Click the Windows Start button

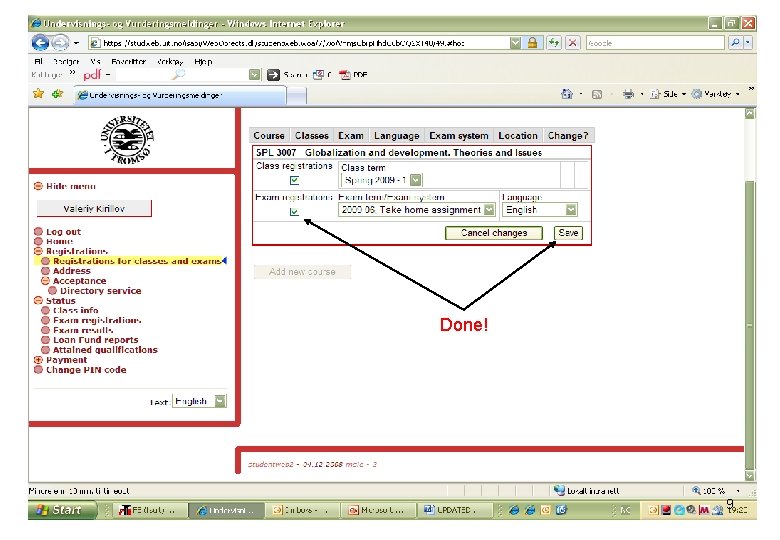(x=62, y=510)
